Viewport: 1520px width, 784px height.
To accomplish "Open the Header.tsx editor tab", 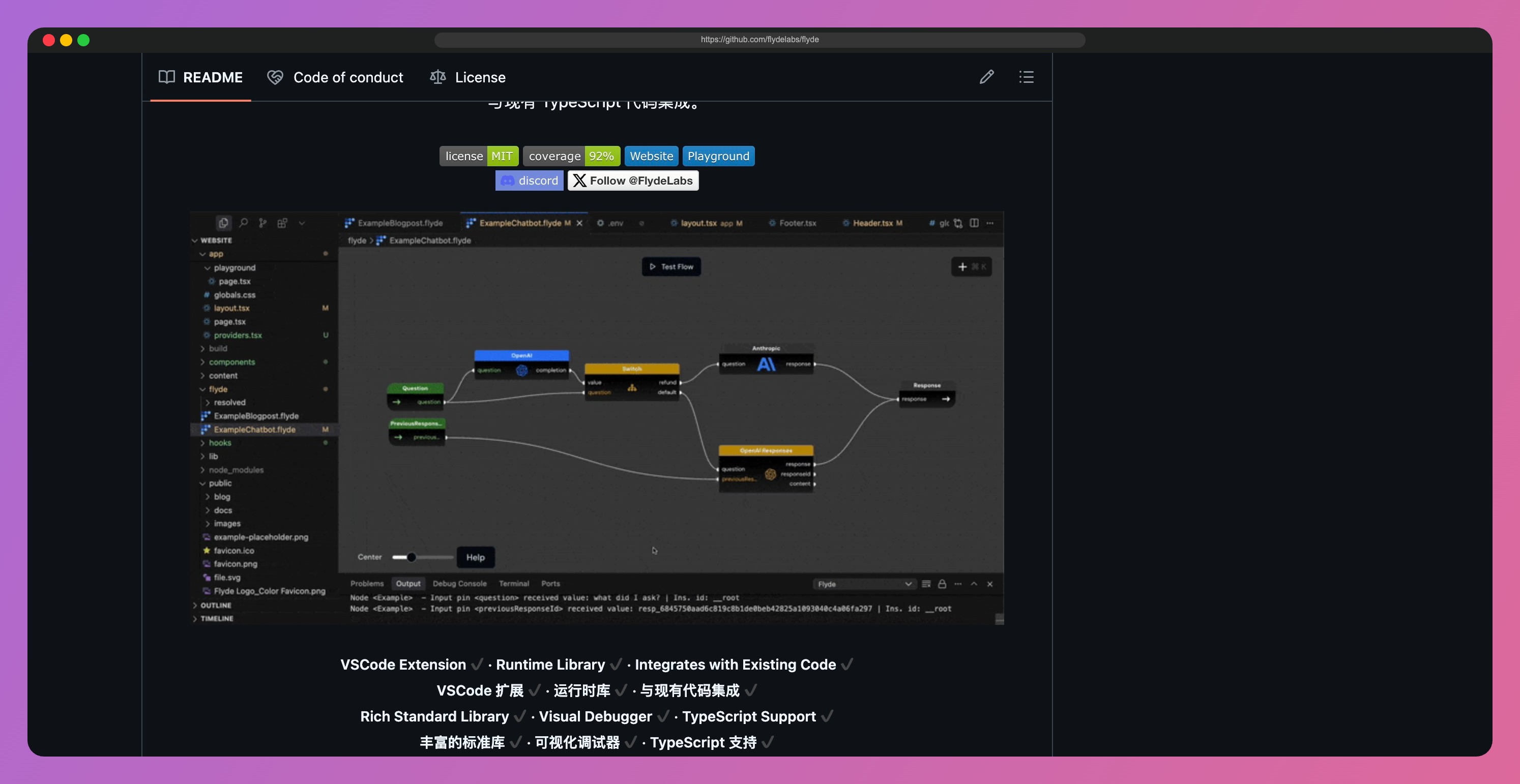I will (872, 223).
